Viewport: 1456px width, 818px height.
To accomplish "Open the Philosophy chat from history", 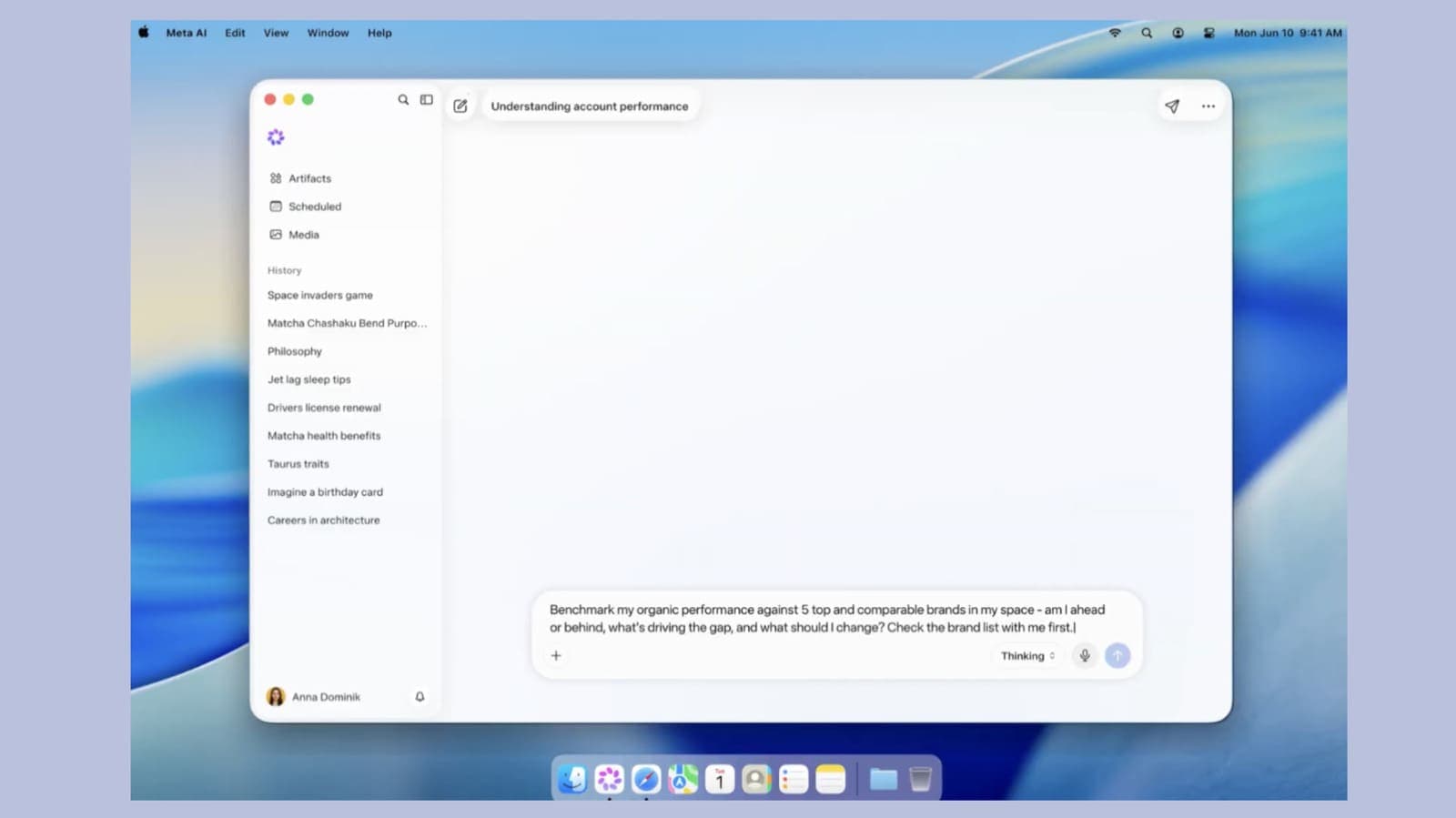I will (295, 351).
